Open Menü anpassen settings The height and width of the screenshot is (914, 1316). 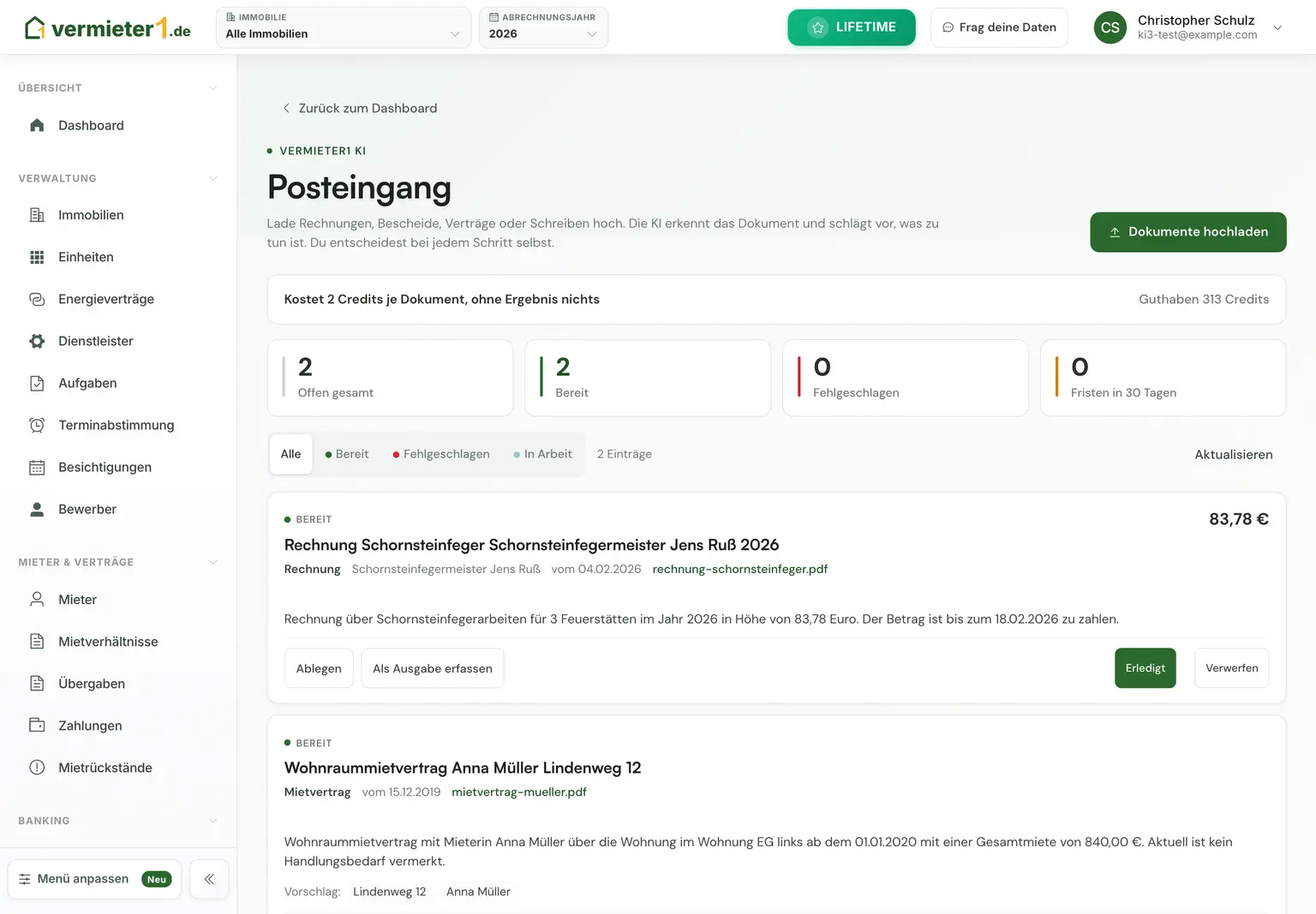coord(94,879)
